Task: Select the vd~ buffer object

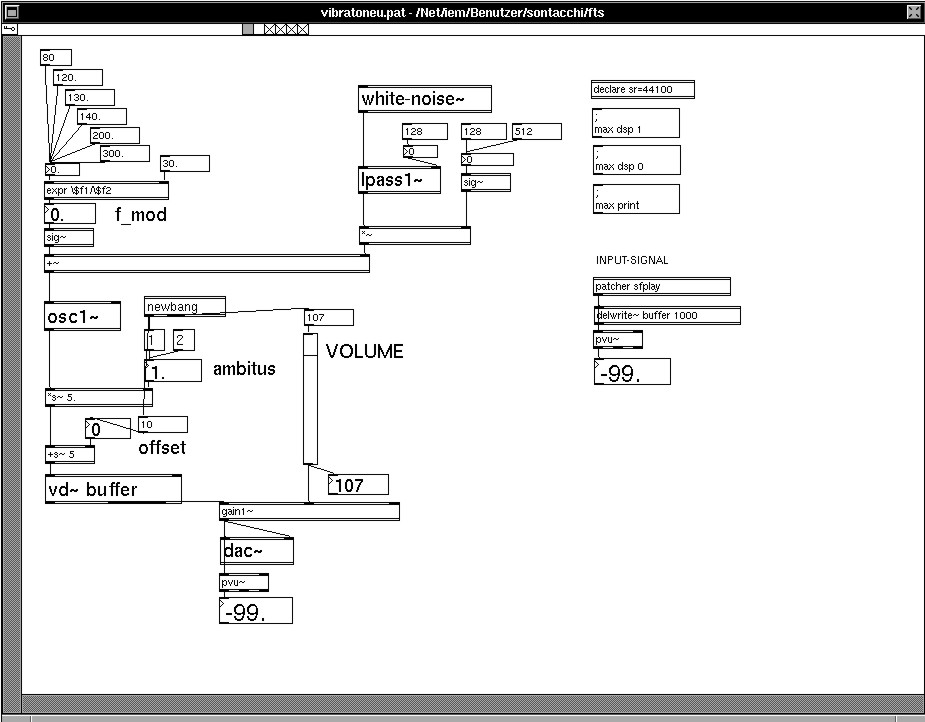Action: pyautogui.click(x=113, y=489)
